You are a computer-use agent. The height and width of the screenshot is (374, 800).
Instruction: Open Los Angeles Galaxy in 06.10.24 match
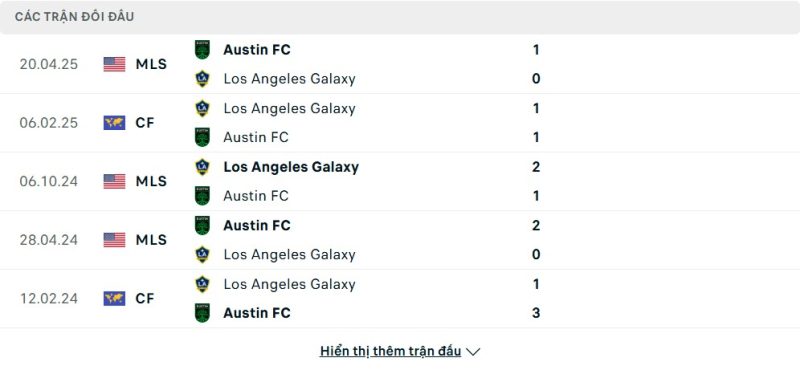pyautogui.click(x=291, y=167)
